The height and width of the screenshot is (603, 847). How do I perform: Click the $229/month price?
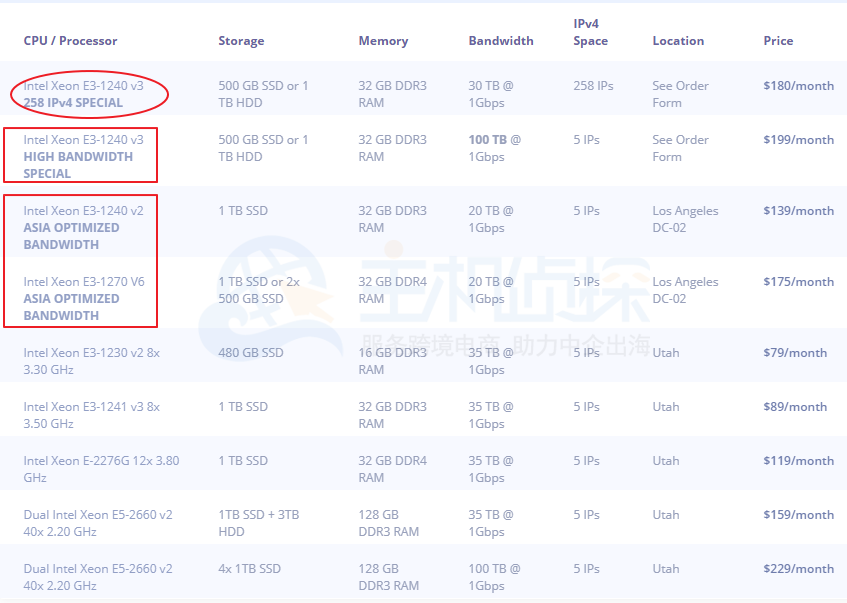[798, 569]
